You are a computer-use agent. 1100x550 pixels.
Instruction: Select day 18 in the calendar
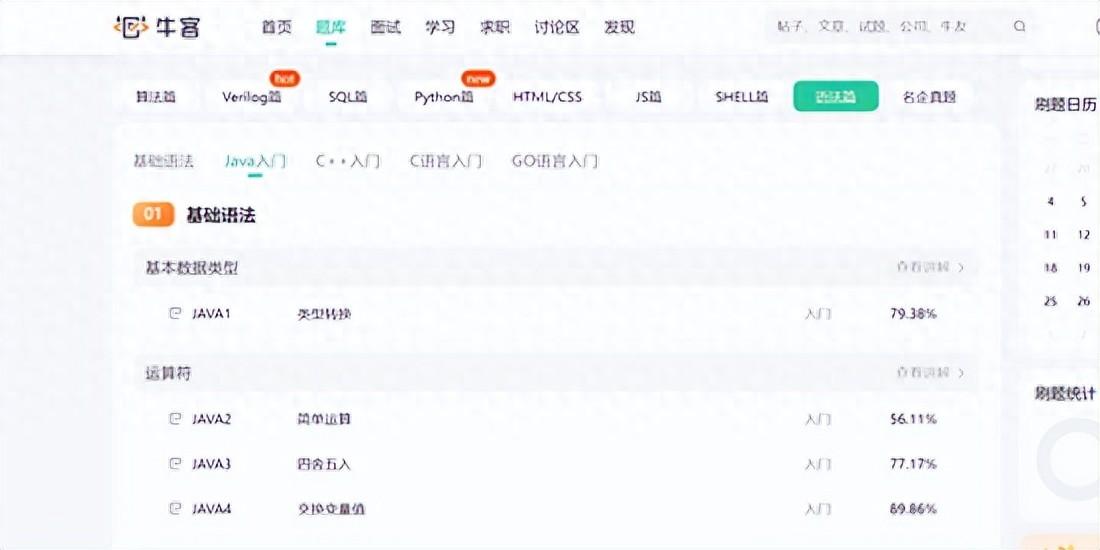1050,267
